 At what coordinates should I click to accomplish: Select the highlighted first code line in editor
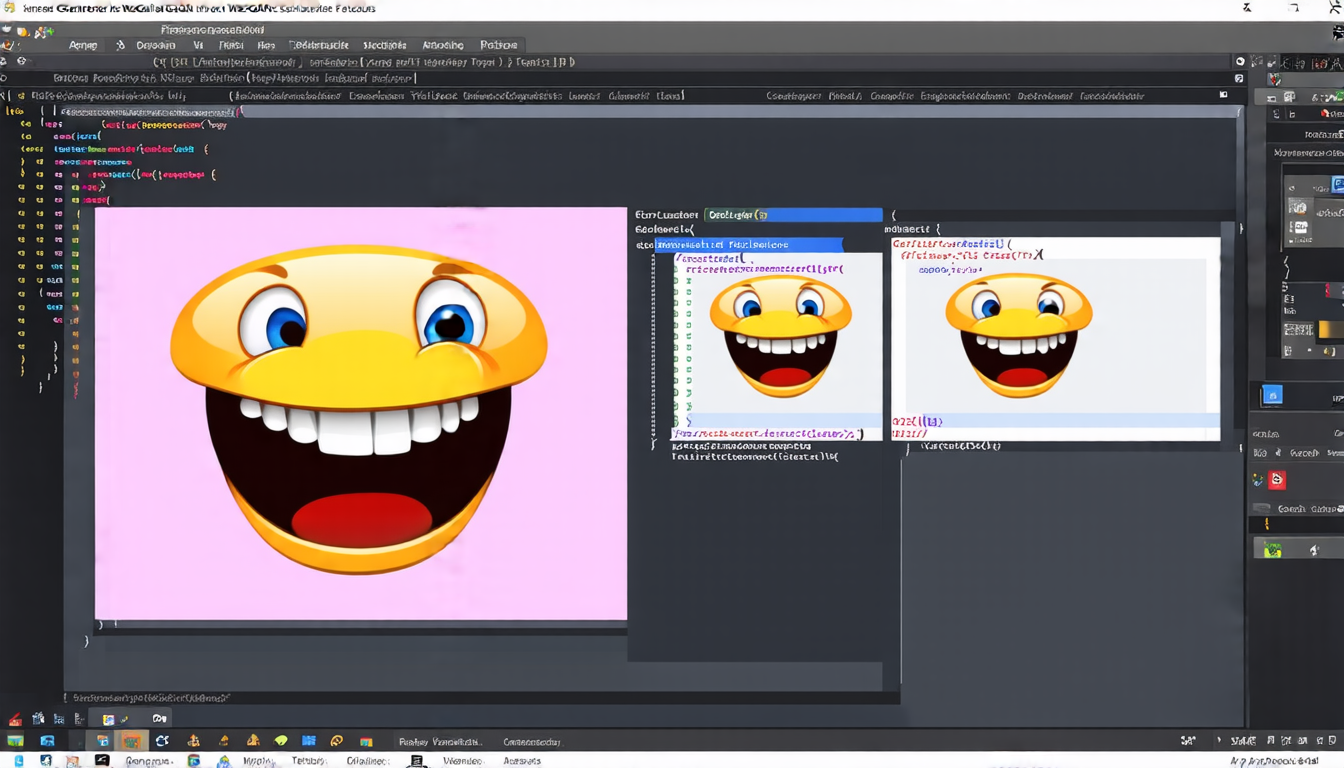(x=148, y=112)
